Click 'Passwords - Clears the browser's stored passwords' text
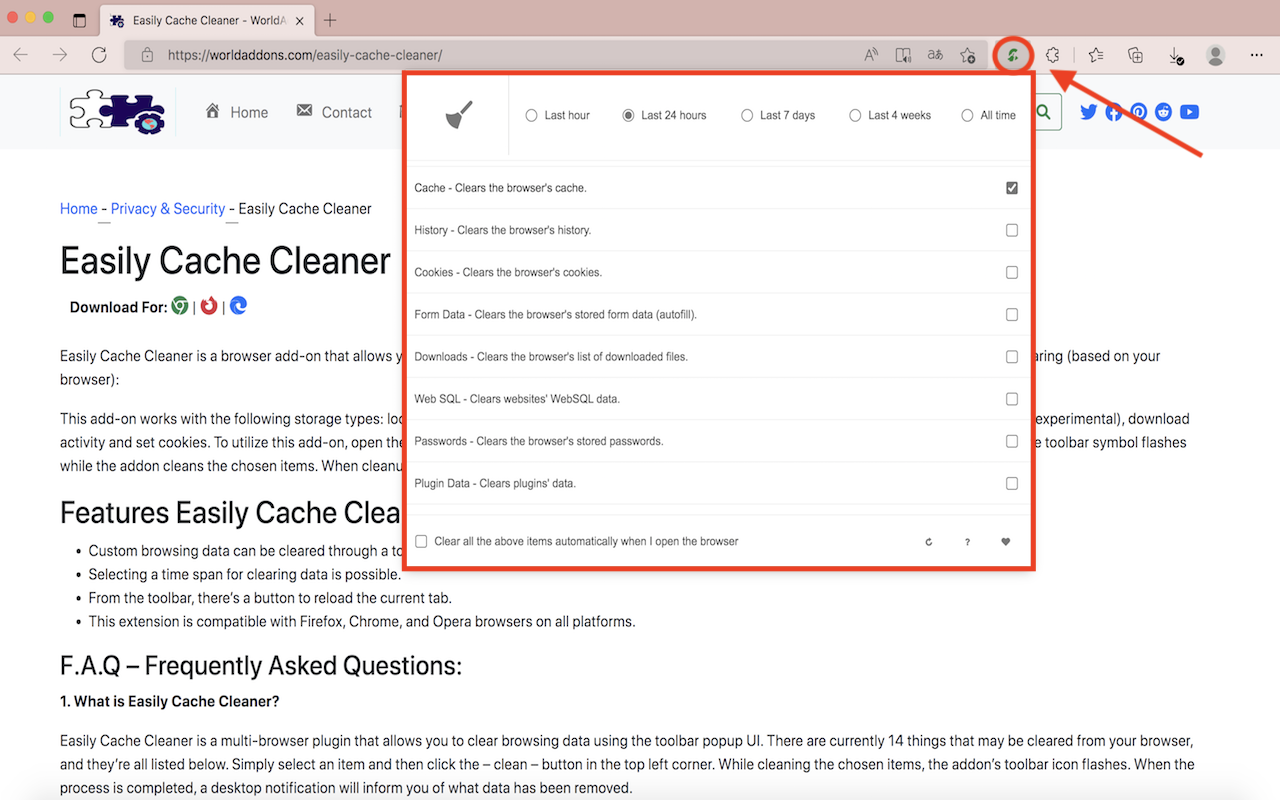1280x800 pixels. (x=539, y=441)
